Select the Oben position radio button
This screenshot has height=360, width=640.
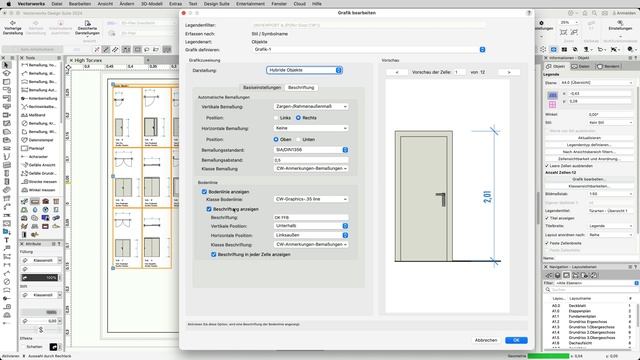coord(276,140)
